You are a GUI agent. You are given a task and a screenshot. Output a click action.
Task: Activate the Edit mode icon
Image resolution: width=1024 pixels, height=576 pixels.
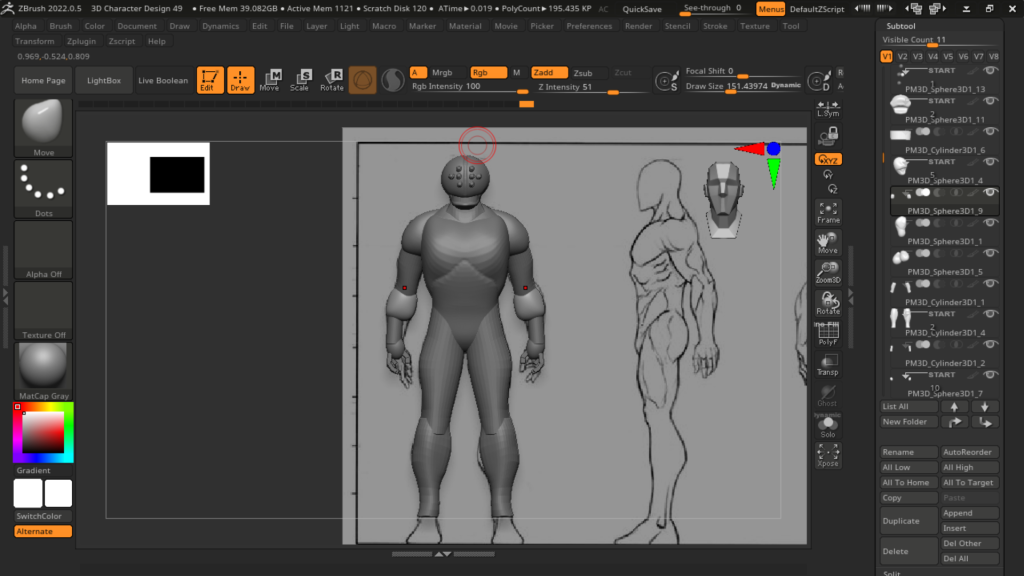[210, 80]
